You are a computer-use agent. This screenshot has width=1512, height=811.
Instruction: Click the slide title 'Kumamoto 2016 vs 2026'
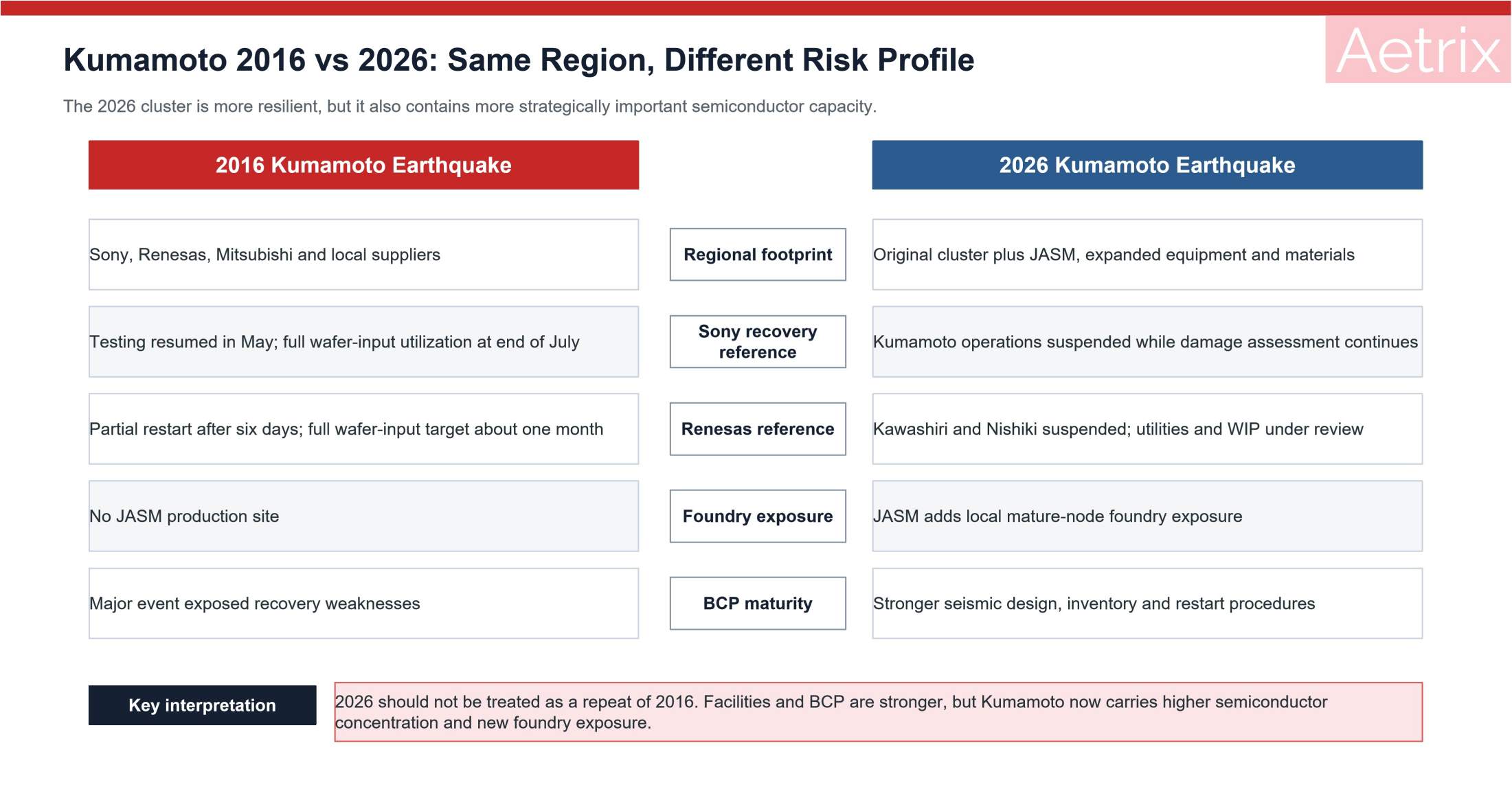pyautogui.click(x=519, y=60)
